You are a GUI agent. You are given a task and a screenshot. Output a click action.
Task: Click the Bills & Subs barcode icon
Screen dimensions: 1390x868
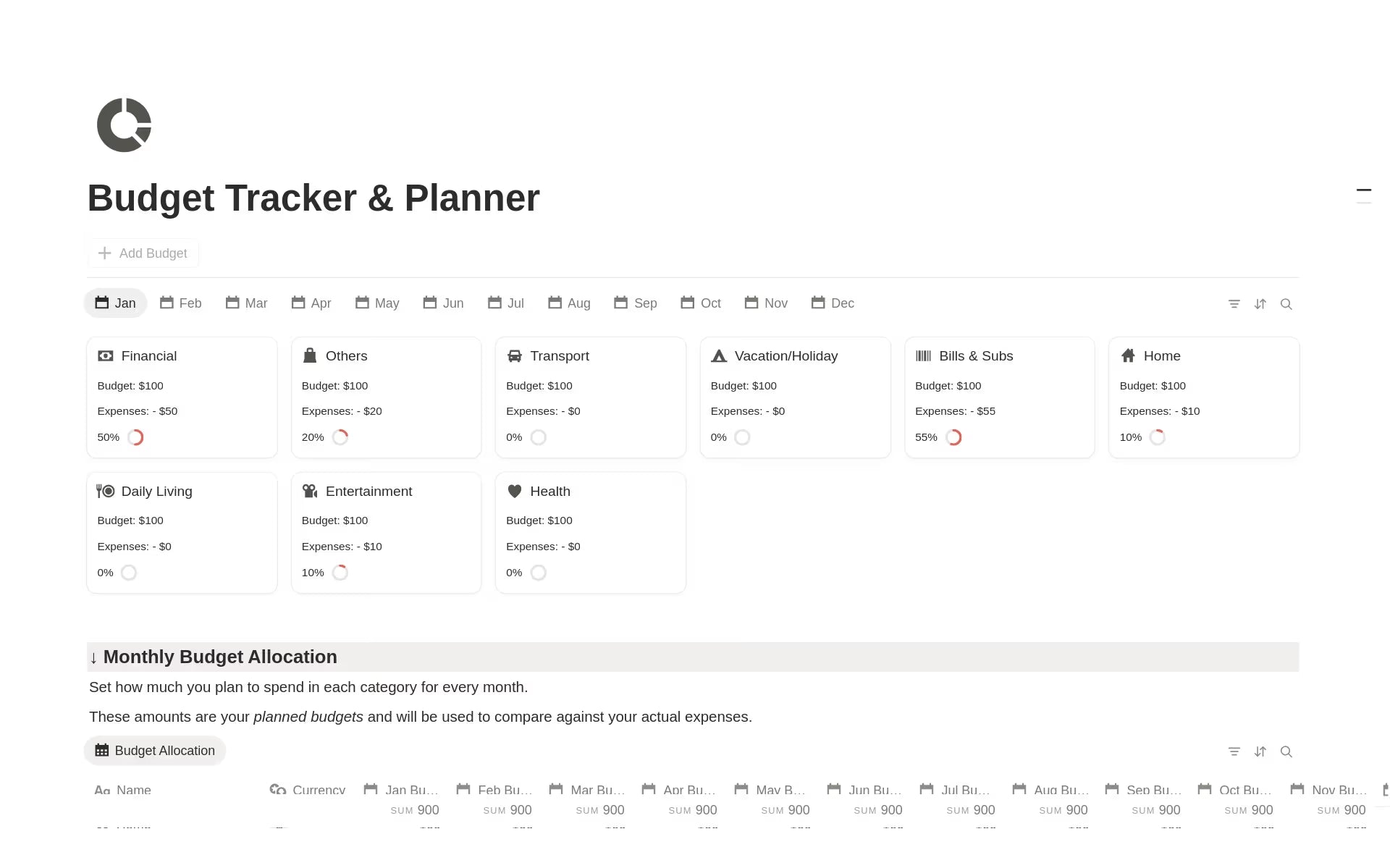click(x=924, y=355)
